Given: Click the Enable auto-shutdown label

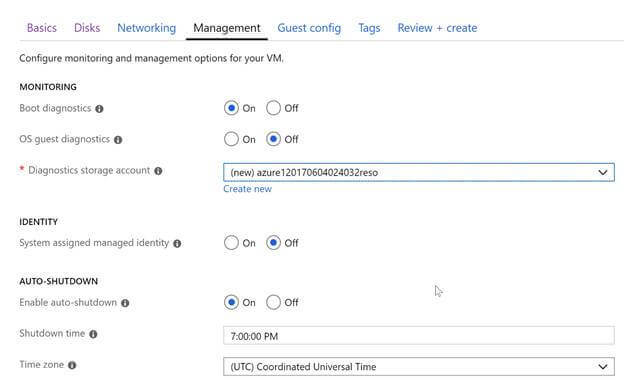Looking at the screenshot, I should [68, 302].
